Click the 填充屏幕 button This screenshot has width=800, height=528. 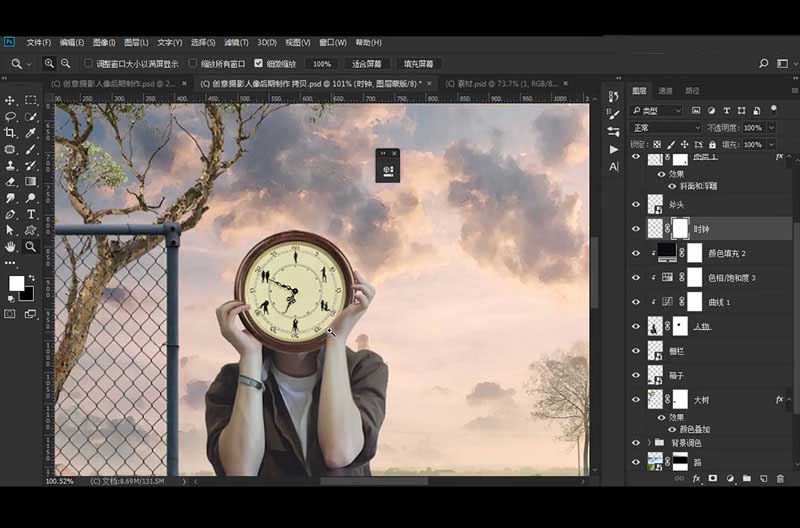(x=418, y=64)
